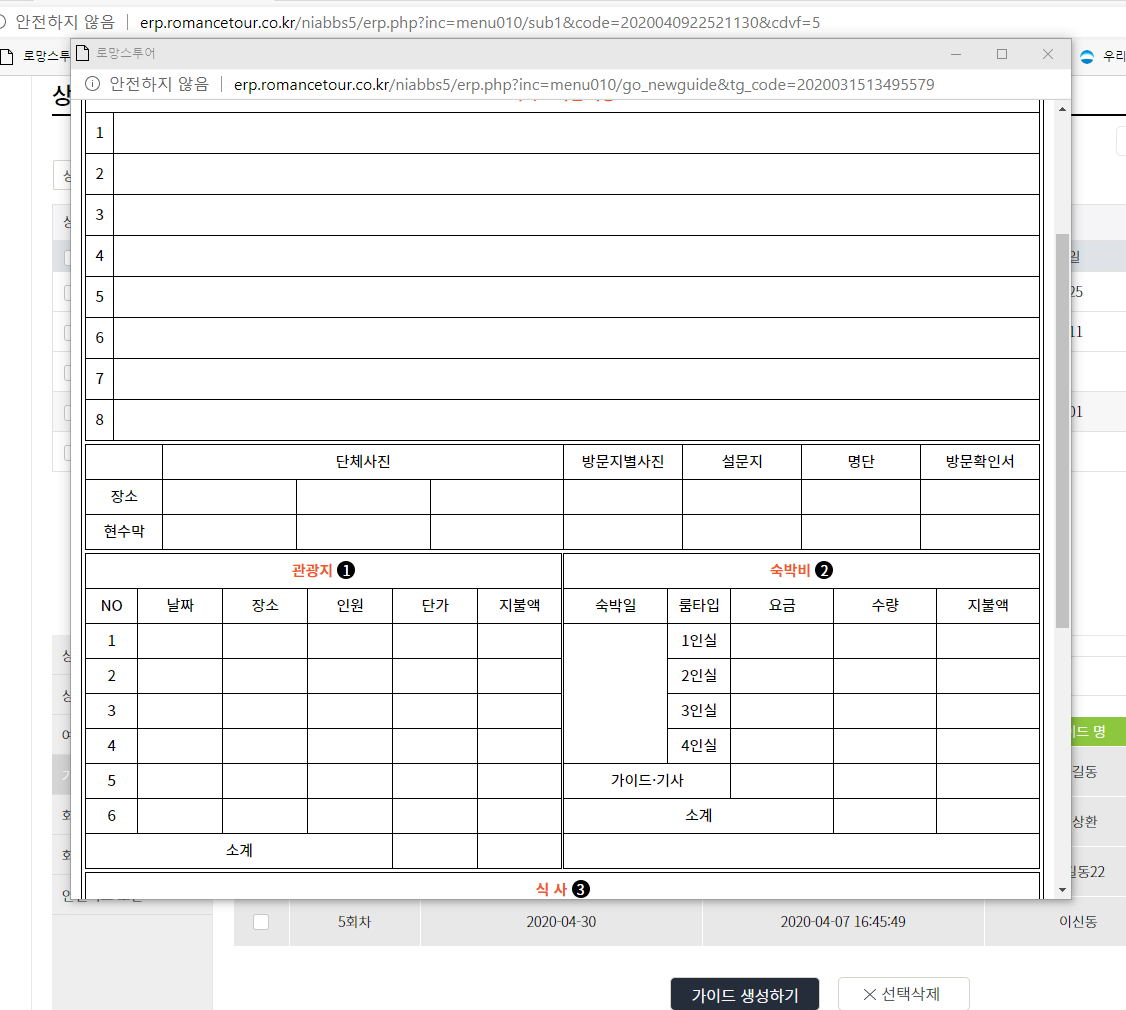Click the 수량 column header
1126x1010 pixels.
coord(885,606)
